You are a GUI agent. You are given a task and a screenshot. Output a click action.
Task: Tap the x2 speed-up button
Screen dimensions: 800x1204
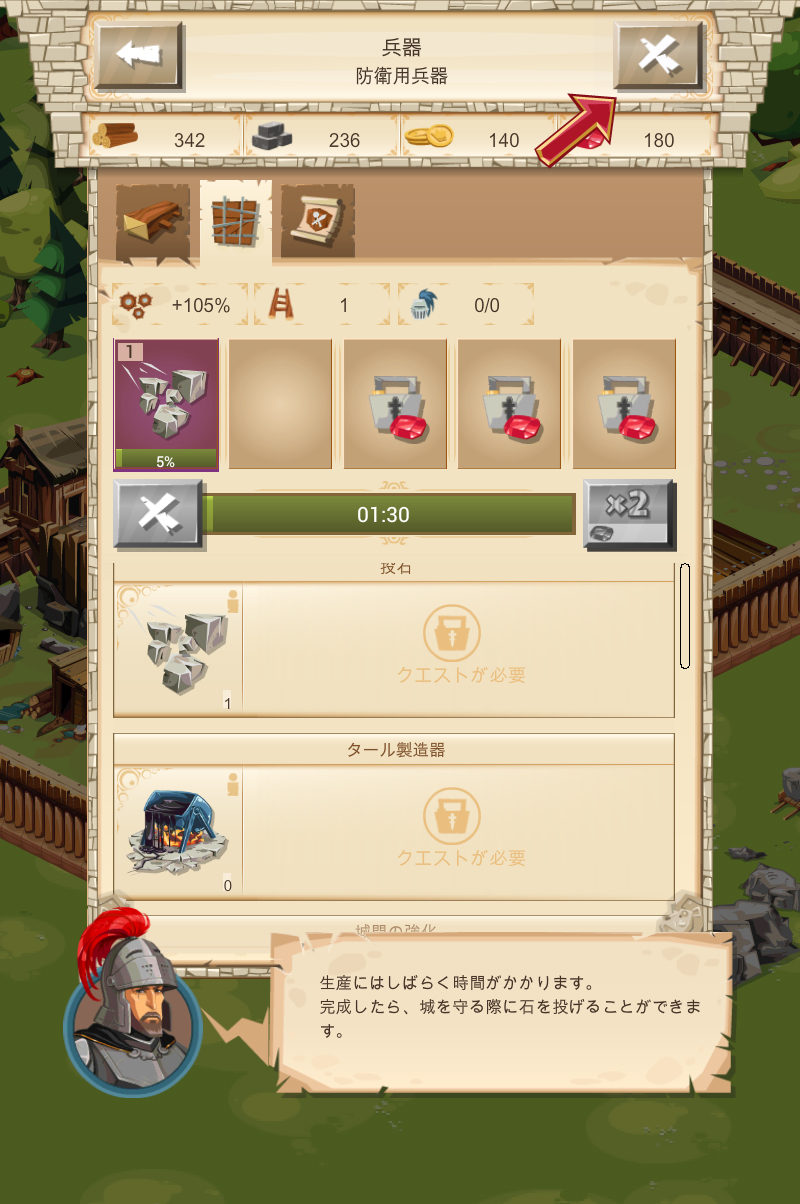click(x=630, y=514)
